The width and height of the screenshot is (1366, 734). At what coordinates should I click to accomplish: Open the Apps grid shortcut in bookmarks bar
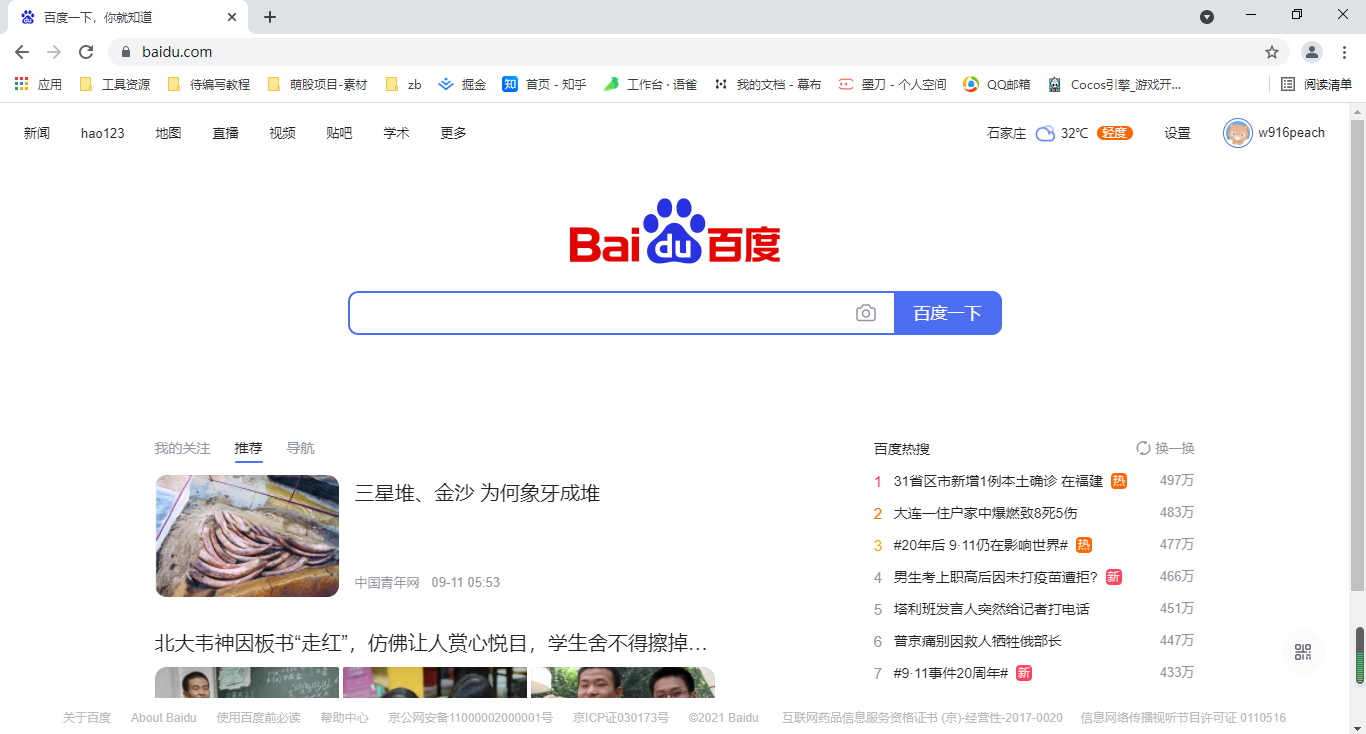click(x=22, y=85)
